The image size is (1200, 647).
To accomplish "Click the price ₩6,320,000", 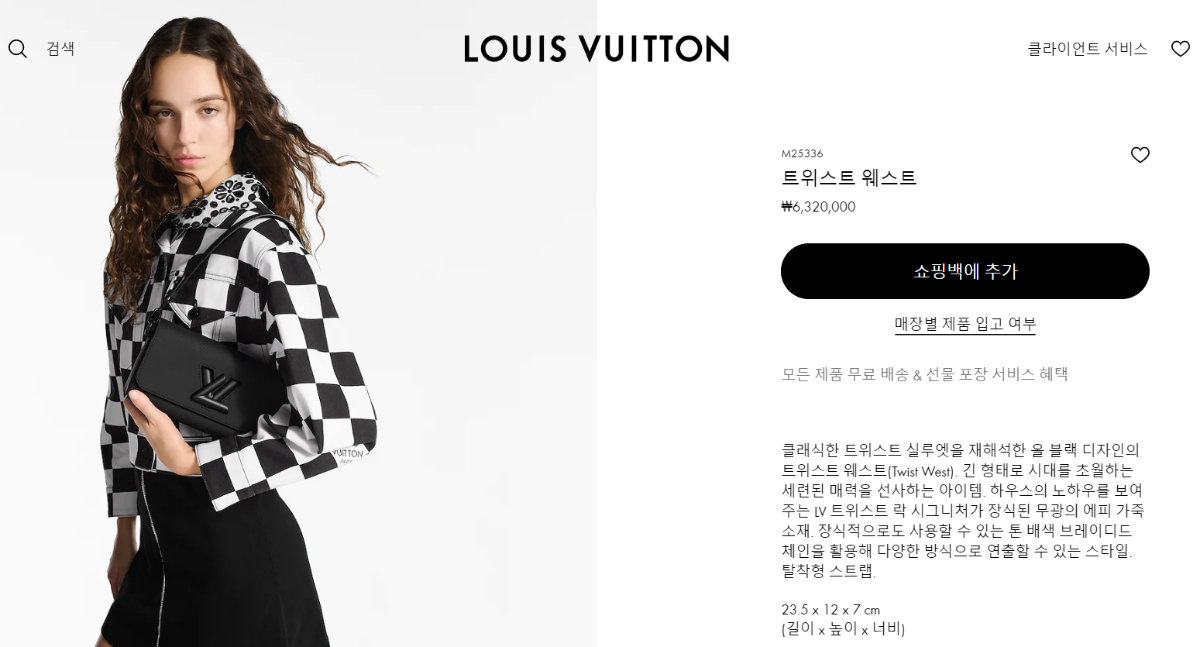I will click(818, 207).
